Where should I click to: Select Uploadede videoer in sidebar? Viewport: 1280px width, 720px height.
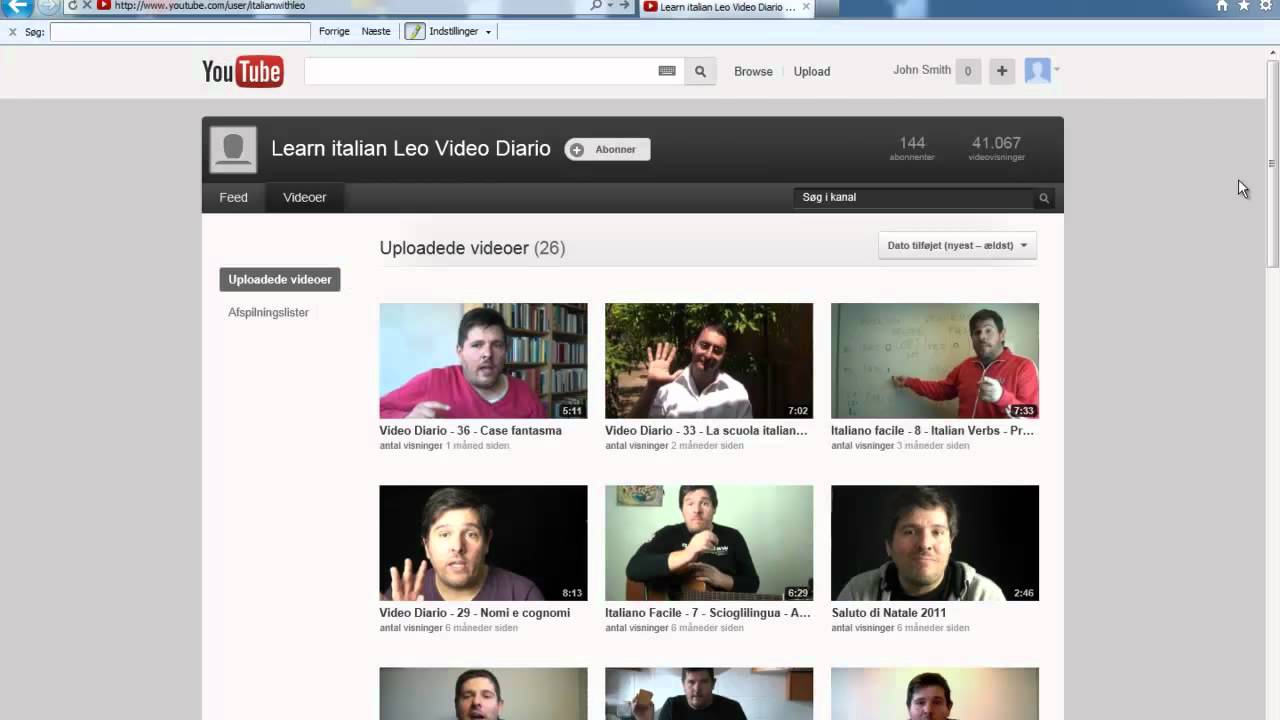tap(280, 280)
